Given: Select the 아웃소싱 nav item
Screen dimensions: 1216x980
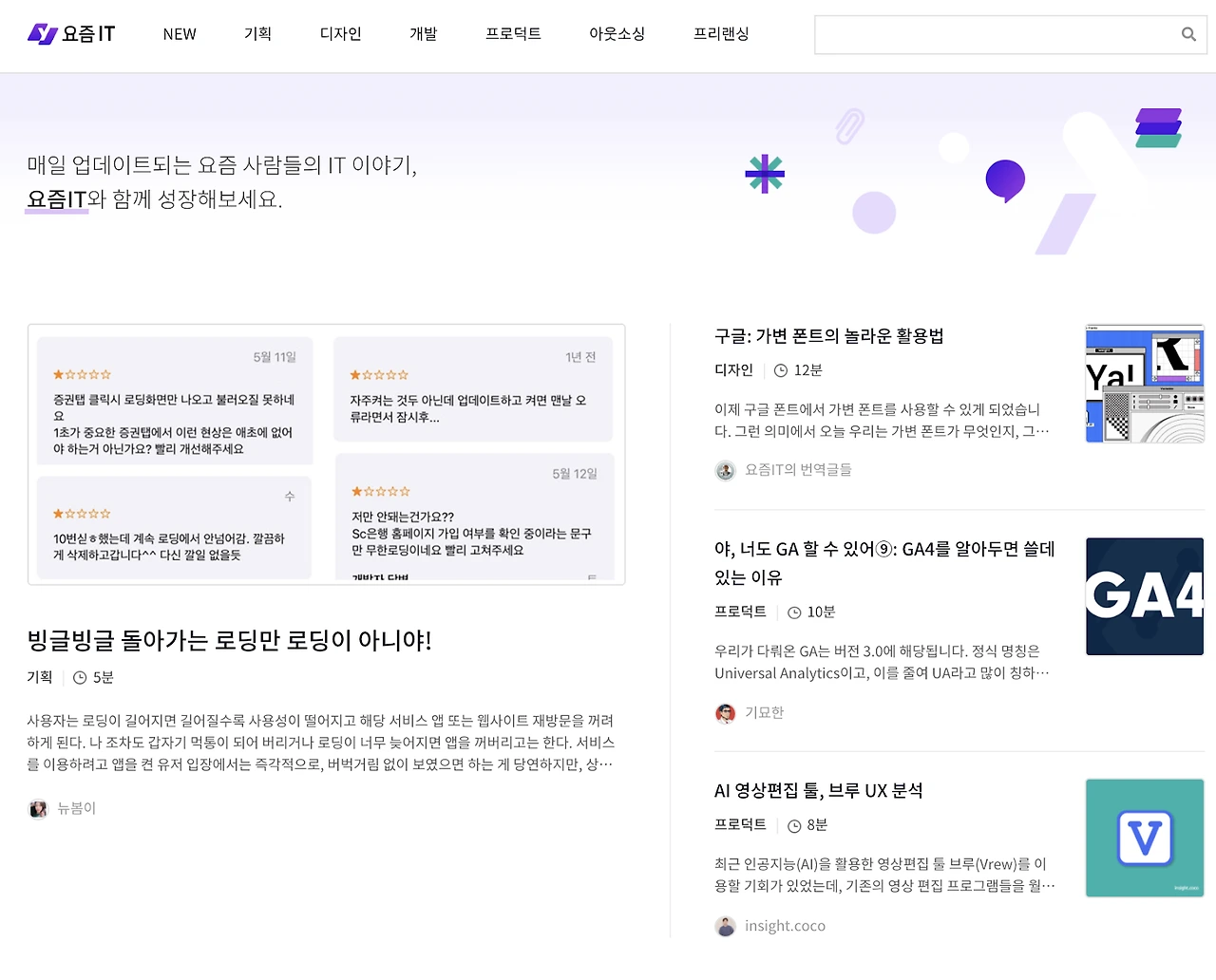Looking at the screenshot, I should coord(617,34).
